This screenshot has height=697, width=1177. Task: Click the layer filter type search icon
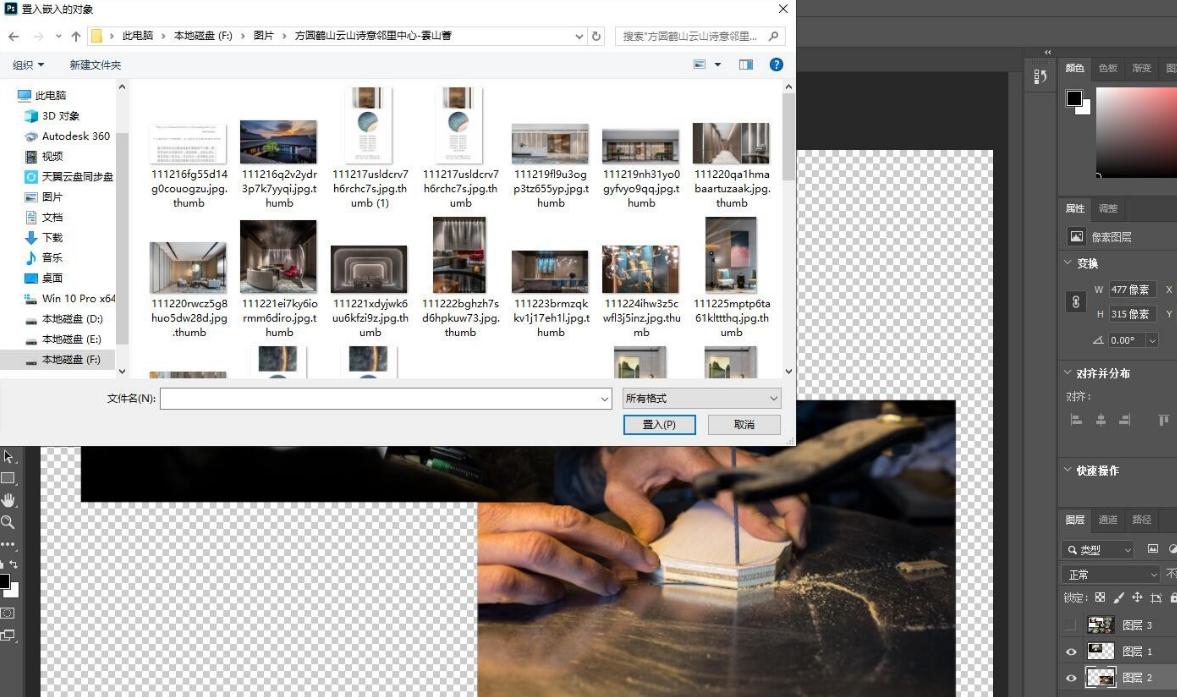[x=1072, y=549]
